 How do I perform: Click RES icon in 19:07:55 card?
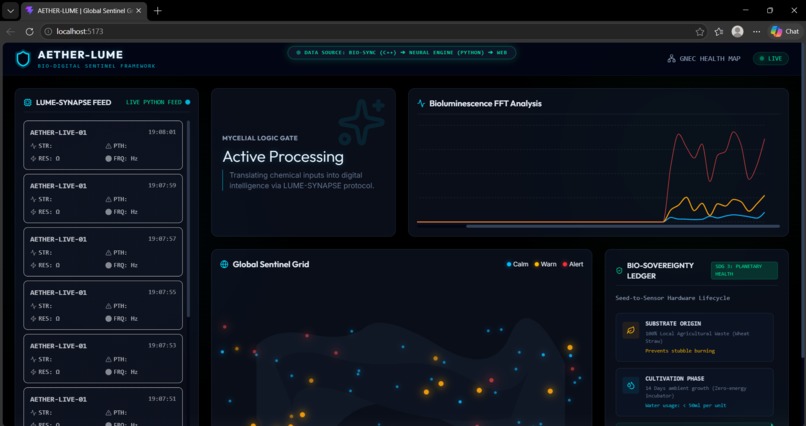[x=33, y=319]
